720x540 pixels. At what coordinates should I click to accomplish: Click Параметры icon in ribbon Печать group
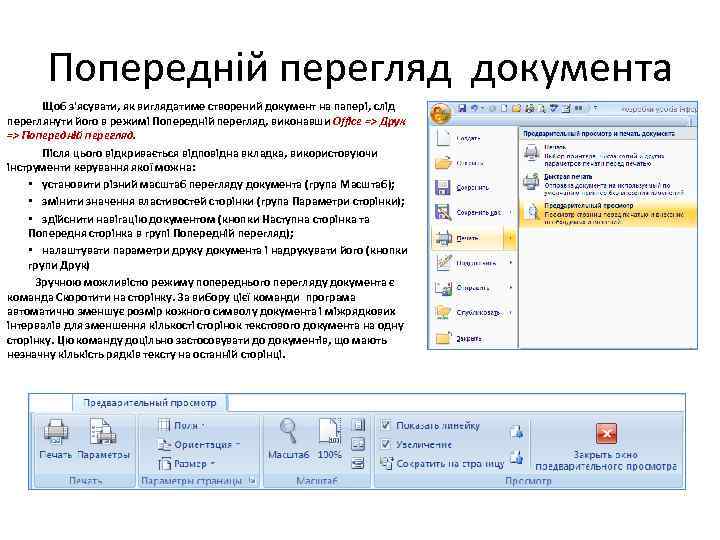click(x=103, y=439)
